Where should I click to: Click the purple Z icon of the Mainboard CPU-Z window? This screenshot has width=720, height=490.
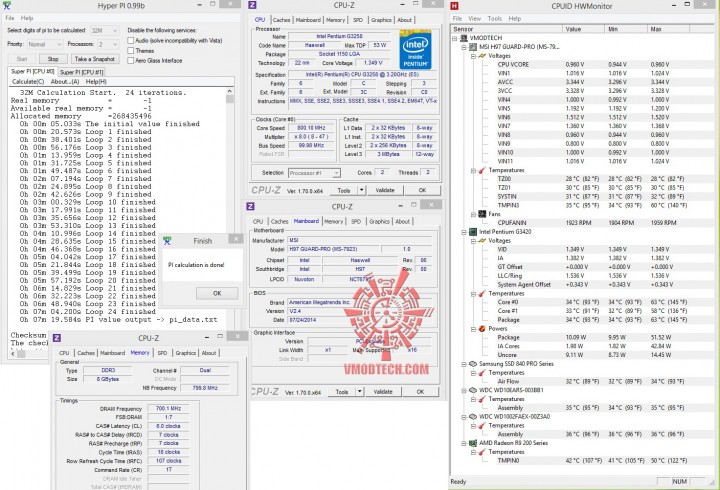tap(251, 206)
